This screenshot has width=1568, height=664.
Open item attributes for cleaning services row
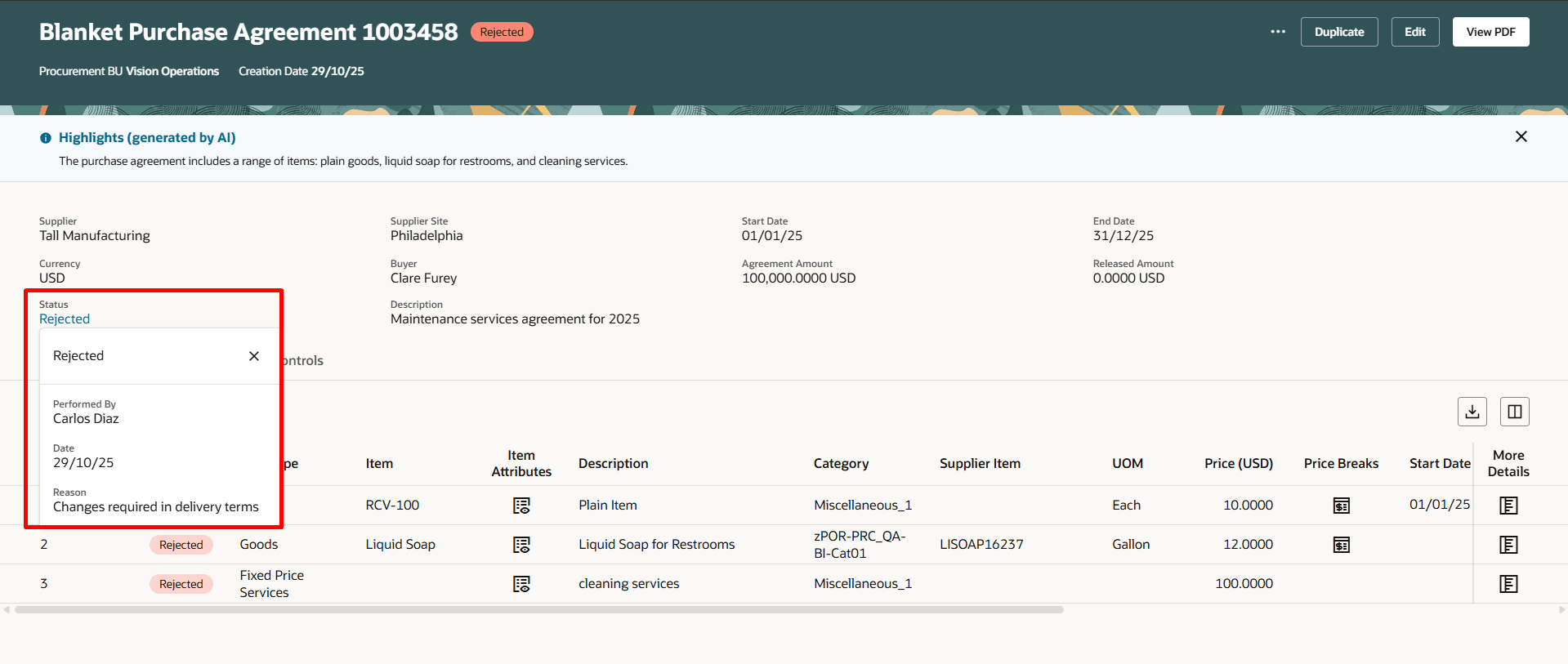tap(521, 584)
